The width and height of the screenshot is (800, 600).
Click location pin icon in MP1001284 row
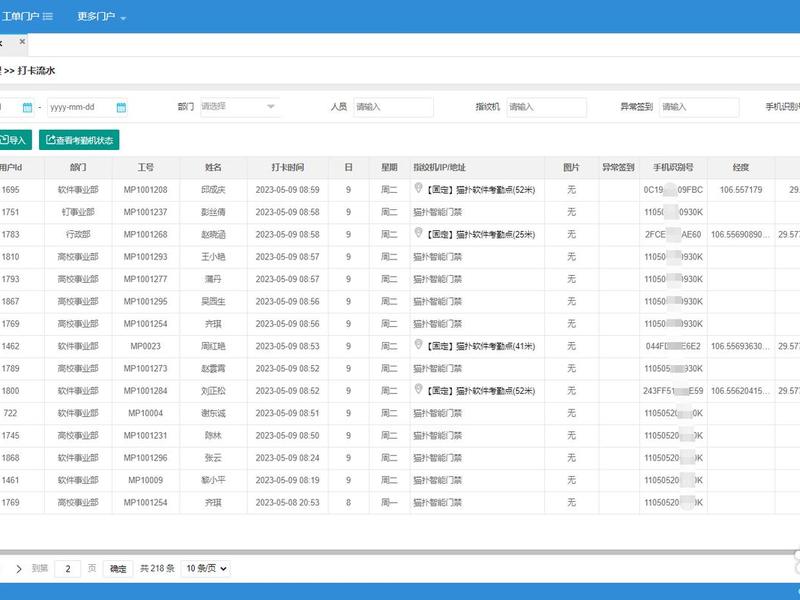click(x=418, y=390)
